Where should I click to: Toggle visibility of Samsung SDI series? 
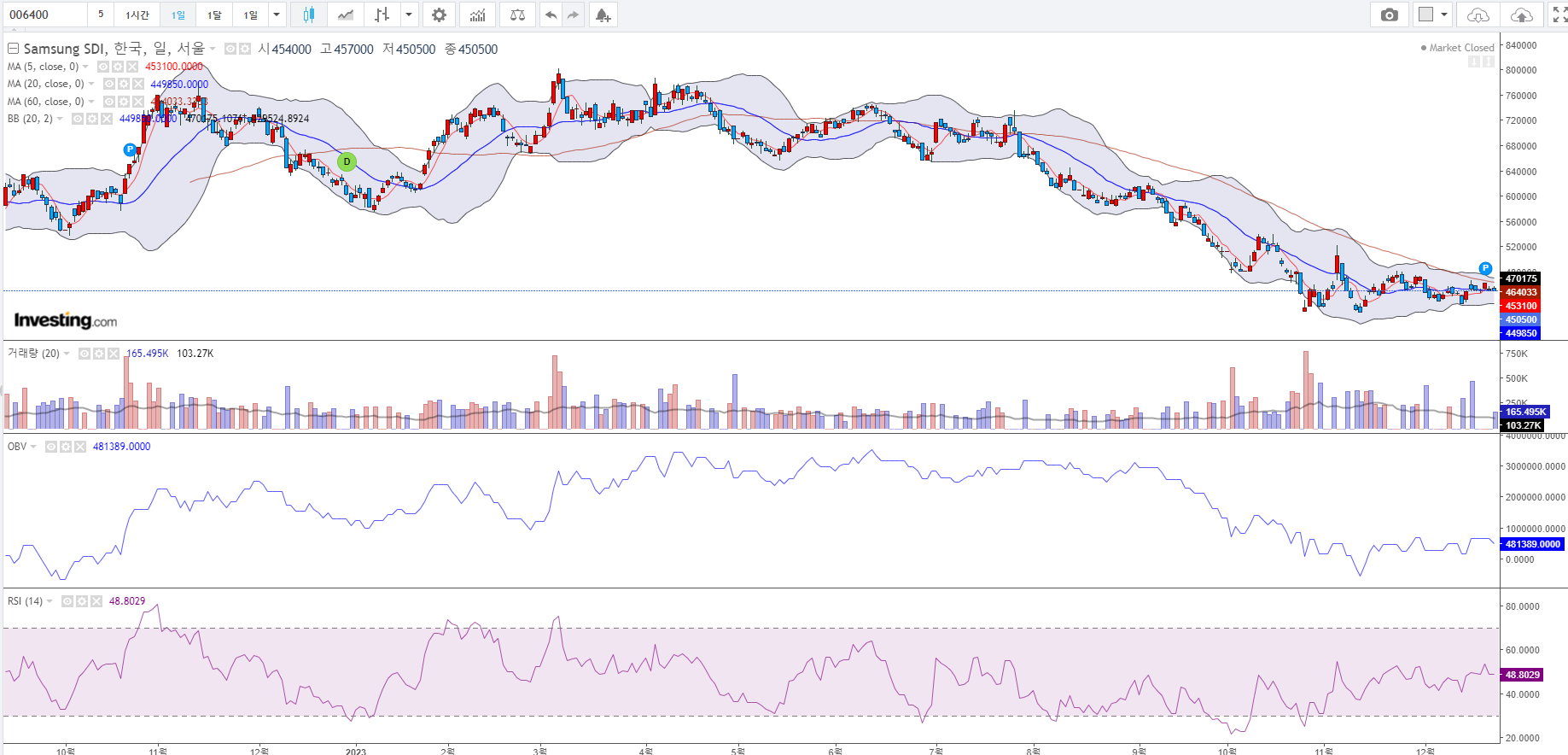(x=230, y=49)
